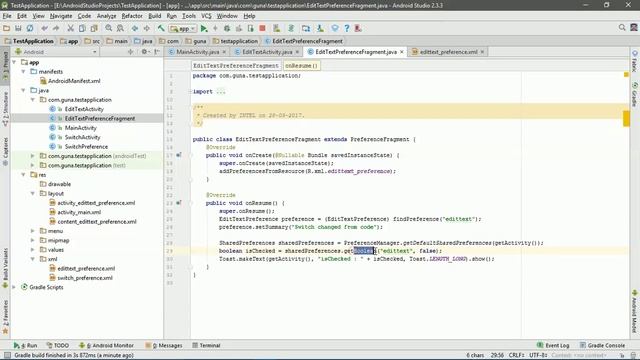
Task: Click the Copy toolbar icon
Action: [x=82, y=28]
